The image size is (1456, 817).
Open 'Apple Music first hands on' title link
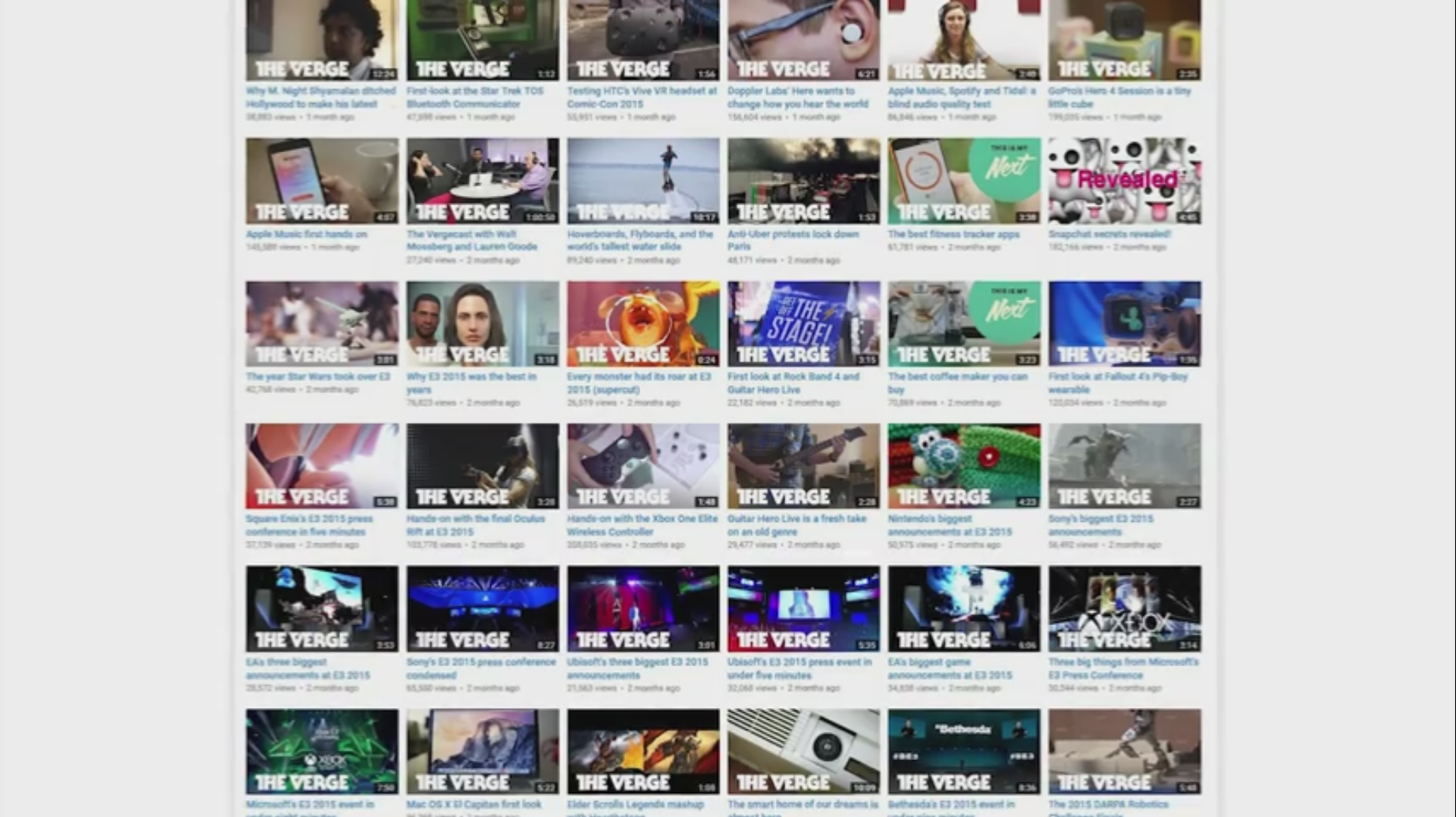point(306,234)
